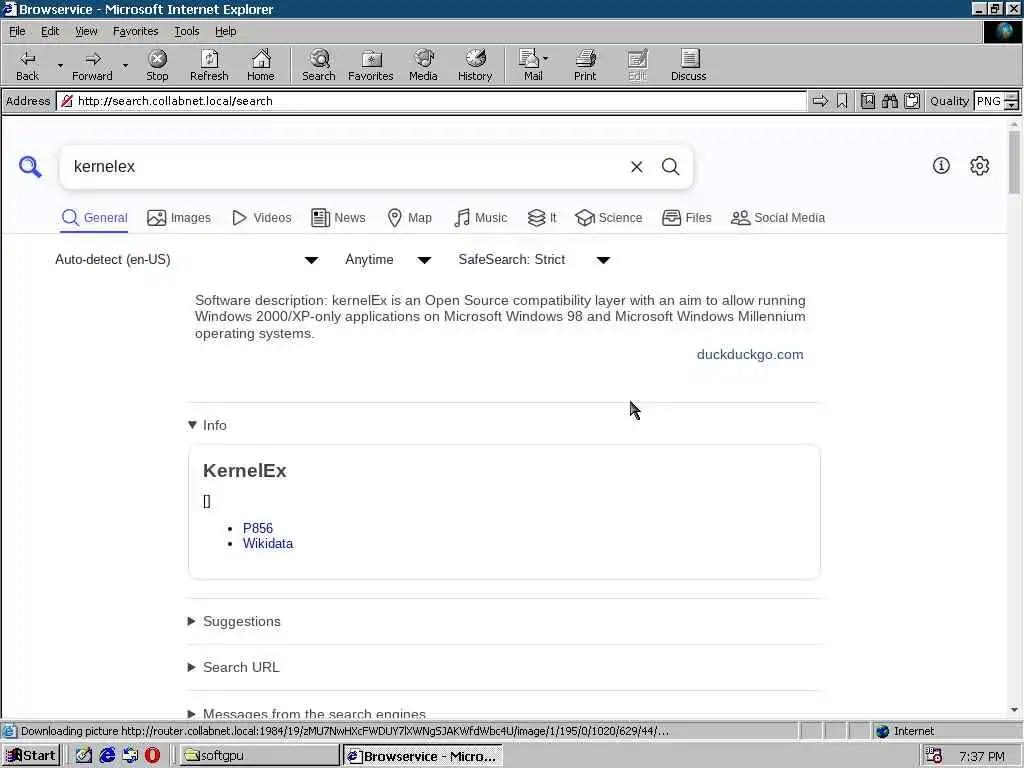1024x768 pixels.
Task: Open the Windows Start menu
Action: coord(31,756)
